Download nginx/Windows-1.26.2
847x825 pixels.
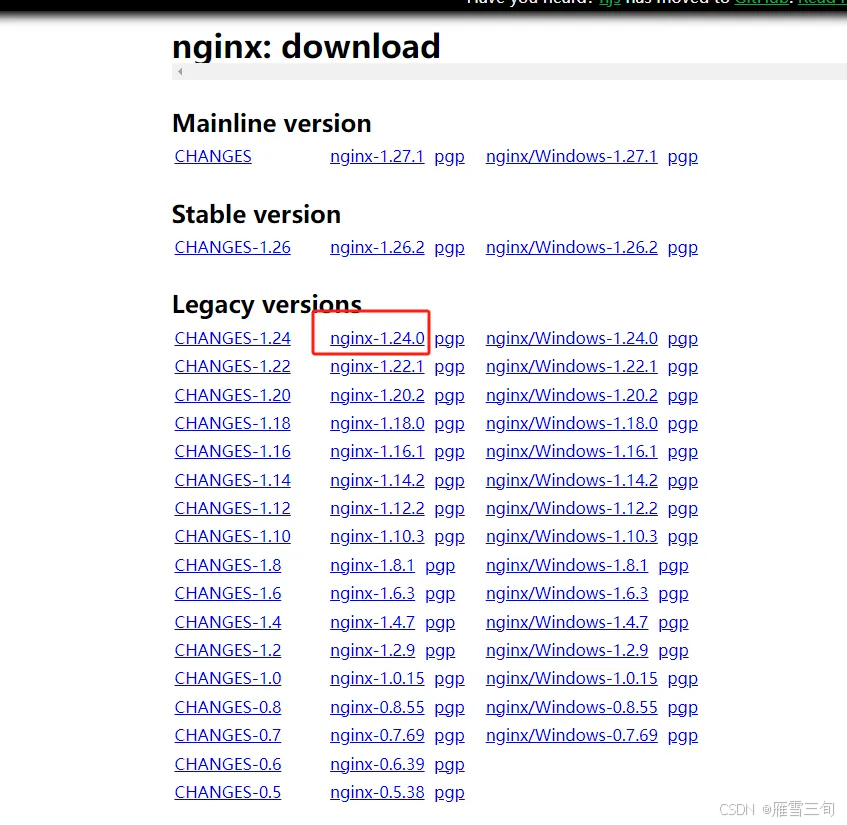(x=572, y=247)
